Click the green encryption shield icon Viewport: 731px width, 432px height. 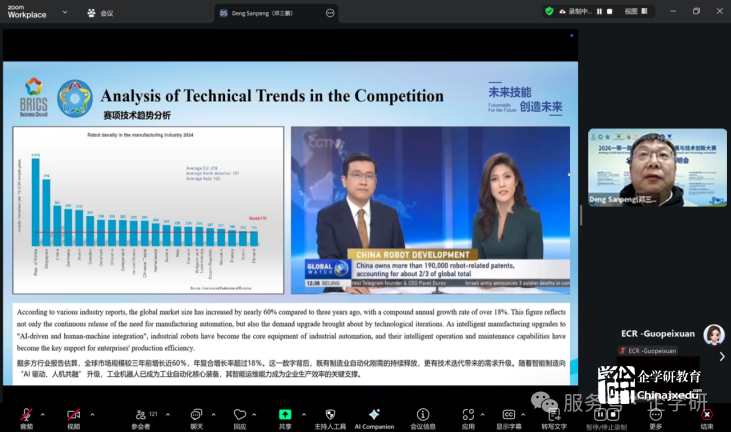(x=549, y=11)
